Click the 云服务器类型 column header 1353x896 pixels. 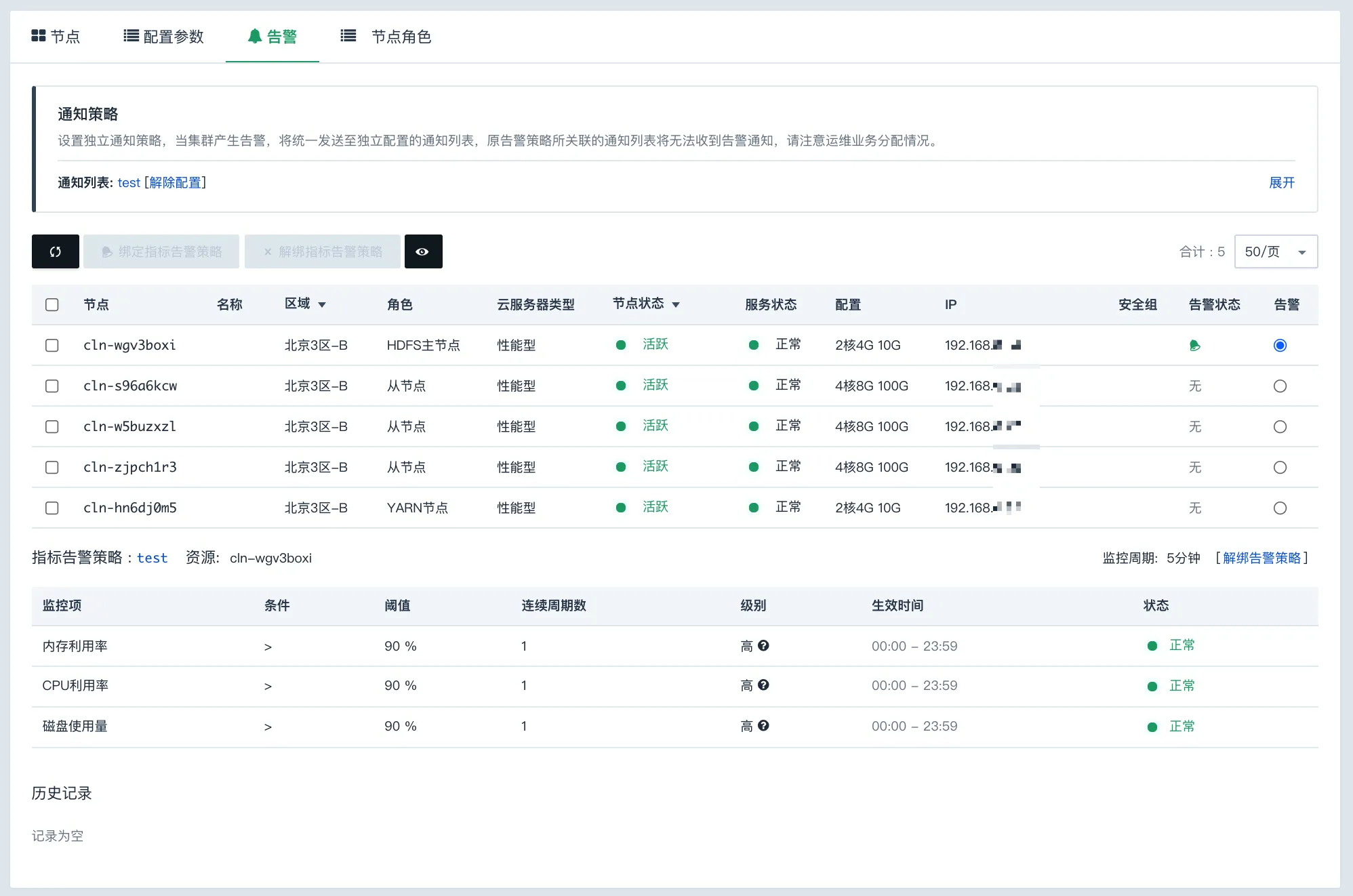click(536, 304)
